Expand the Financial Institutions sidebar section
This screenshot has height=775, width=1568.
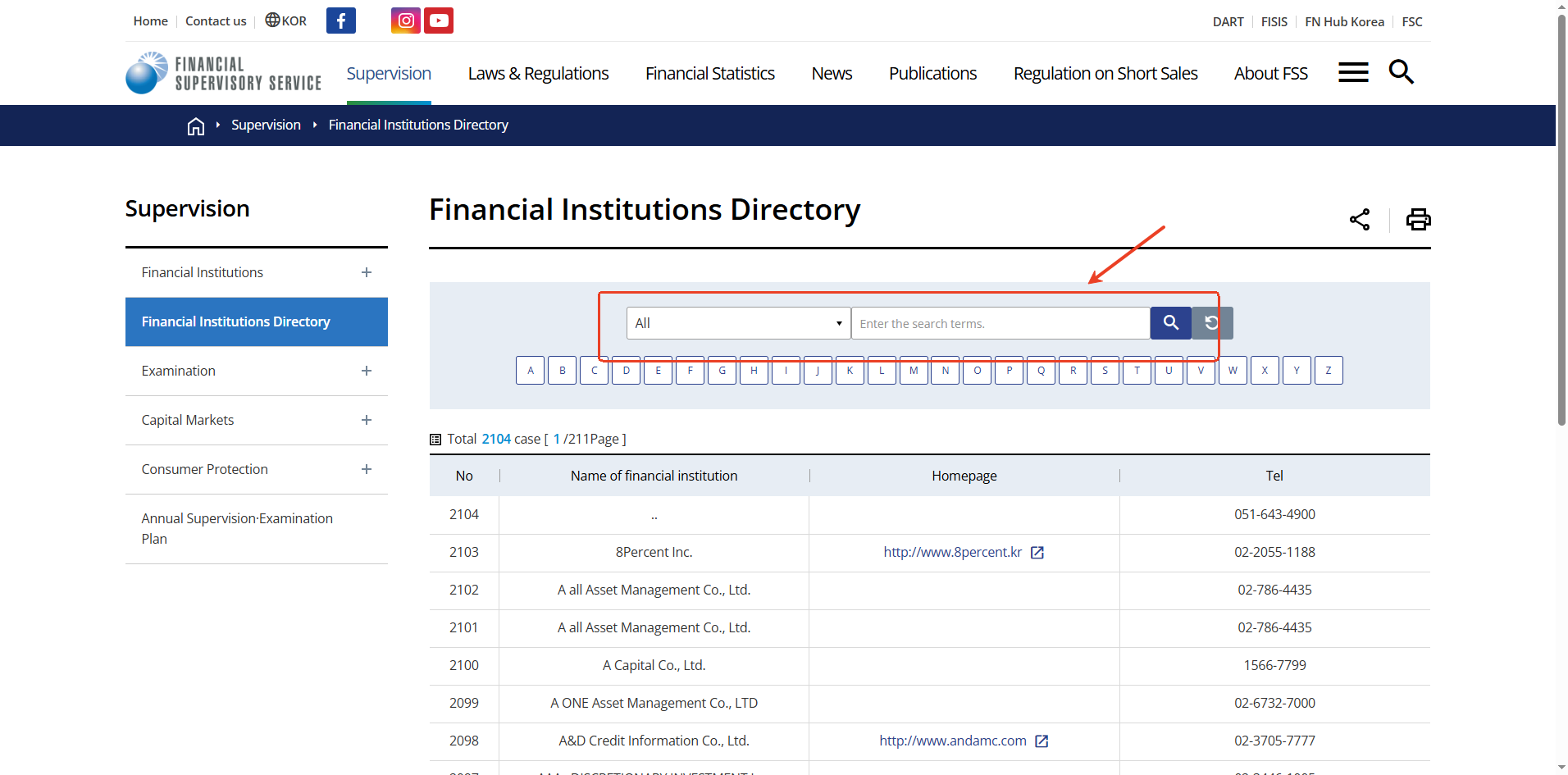[x=367, y=272]
